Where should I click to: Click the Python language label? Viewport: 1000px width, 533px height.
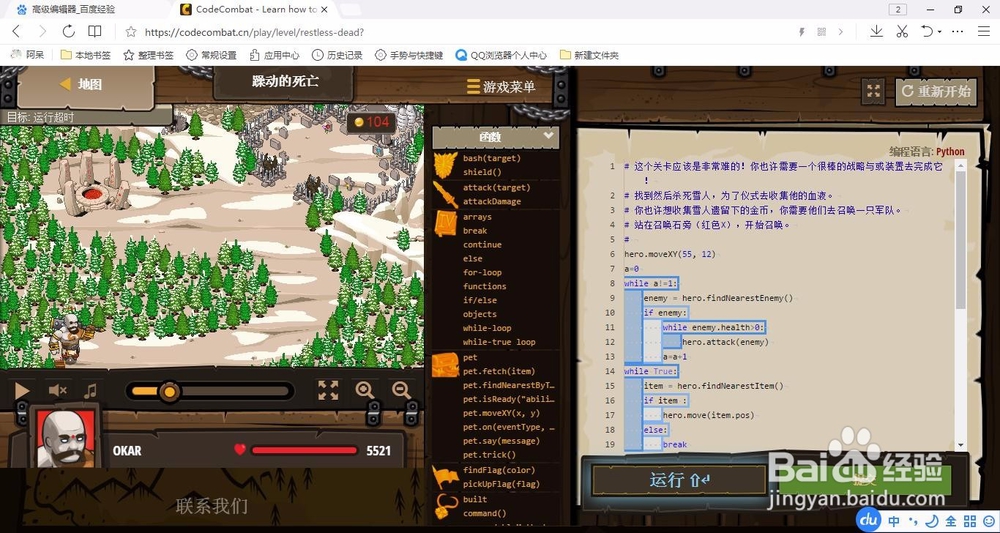tap(950, 152)
